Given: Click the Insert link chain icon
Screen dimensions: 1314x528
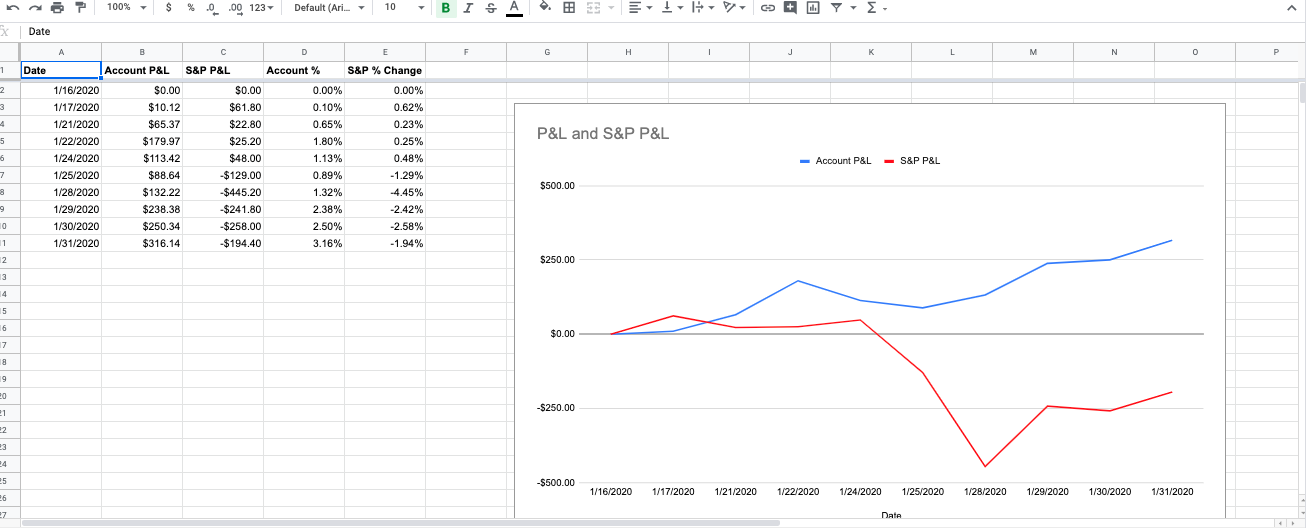Looking at the screenshot, I should pyautogui.click(x=768, y=8).
